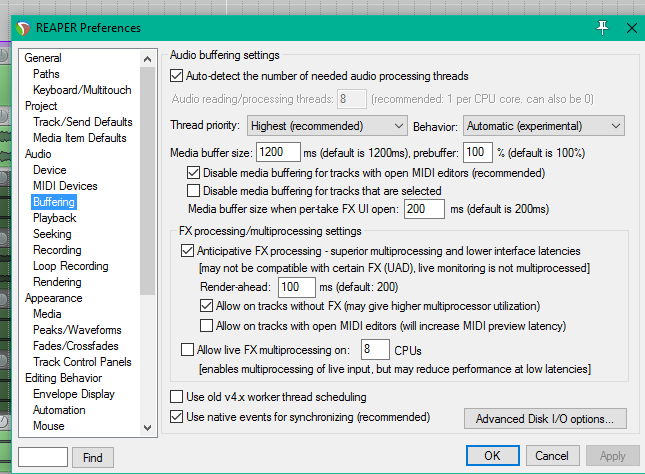Click the Cancel button
This screenshot has height=474, width=645.
[x=552, y=455]
